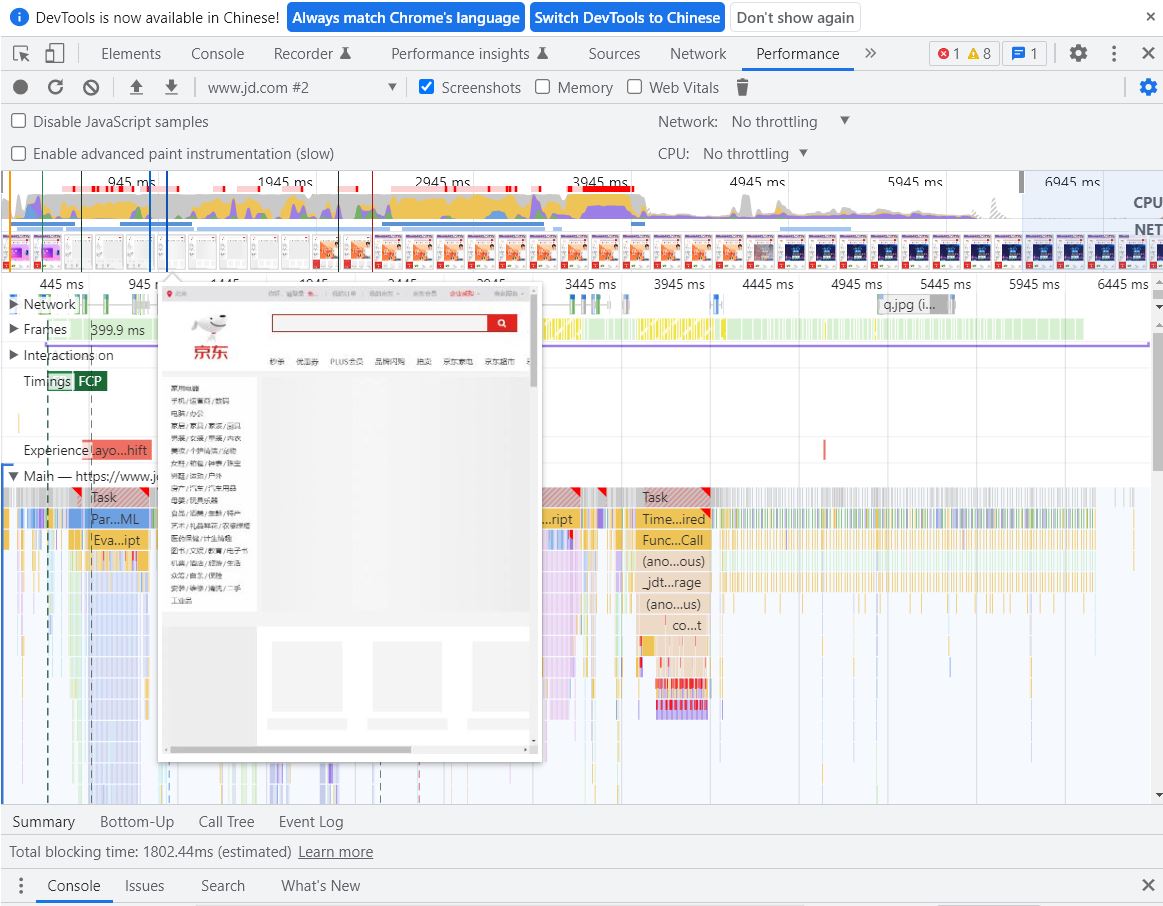The width and height of the screenshot is (1163, 906).
Task: Click the FCP timing marker
Action: point(90,381)
